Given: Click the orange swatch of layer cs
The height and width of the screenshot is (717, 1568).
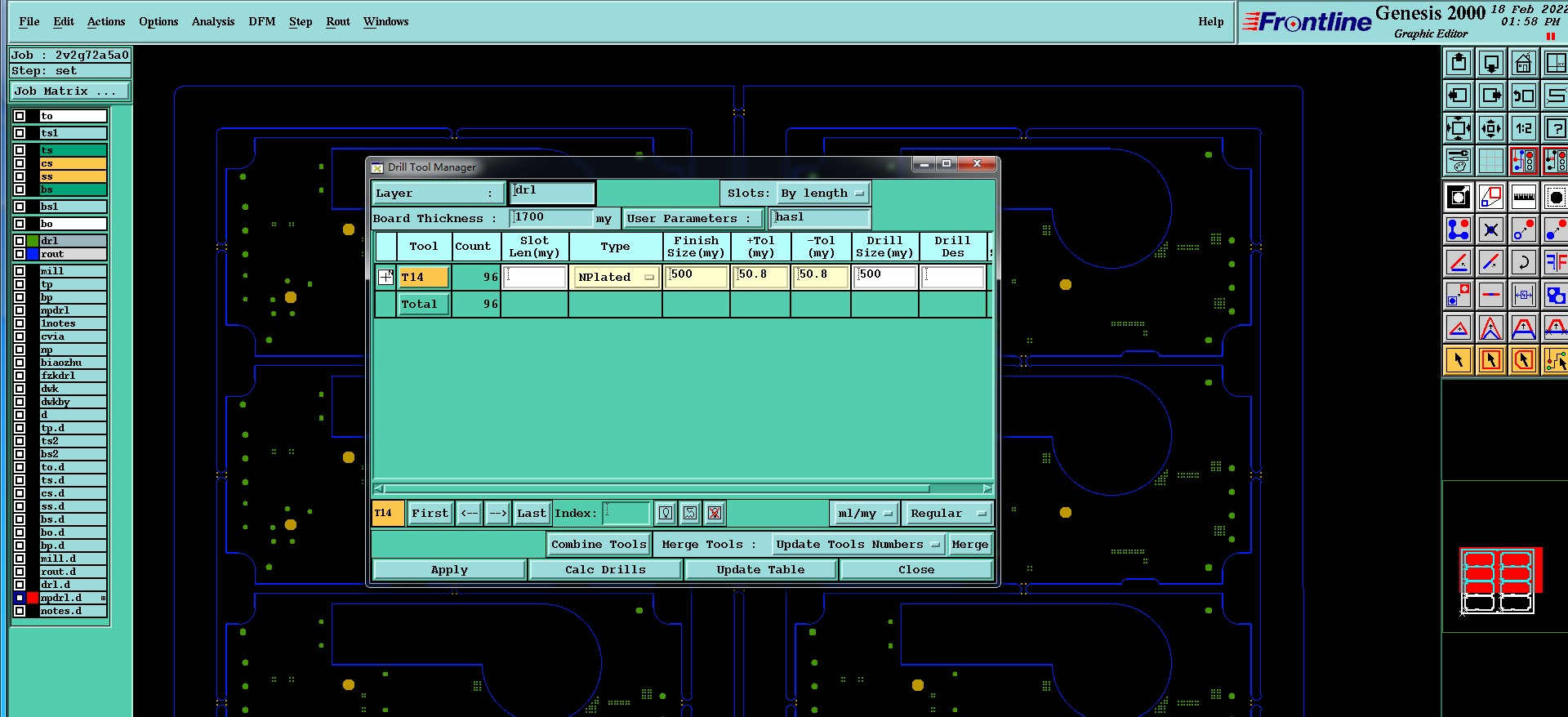Looking at the screenshot, I should point(73,163).
